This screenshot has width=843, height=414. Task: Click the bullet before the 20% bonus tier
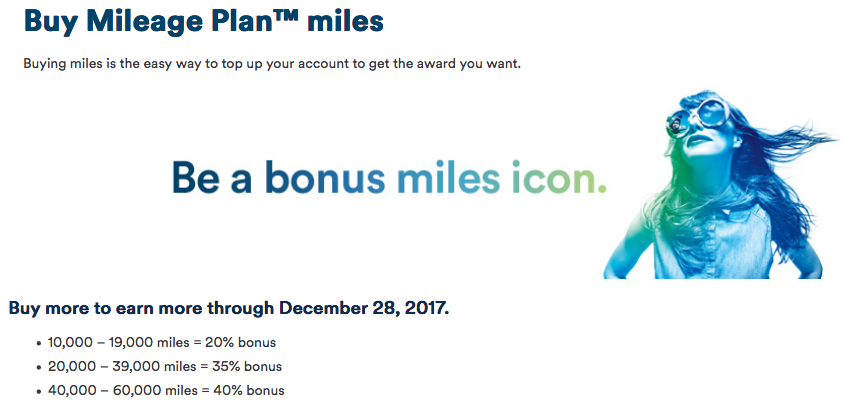tap(39, 344)
